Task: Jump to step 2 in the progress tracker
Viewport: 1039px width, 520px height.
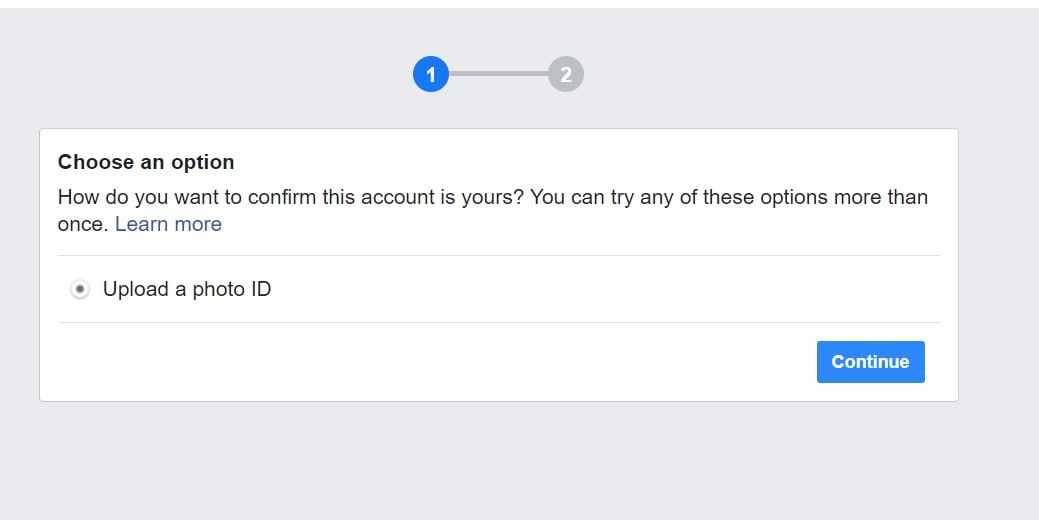Action: pos(566,75)
